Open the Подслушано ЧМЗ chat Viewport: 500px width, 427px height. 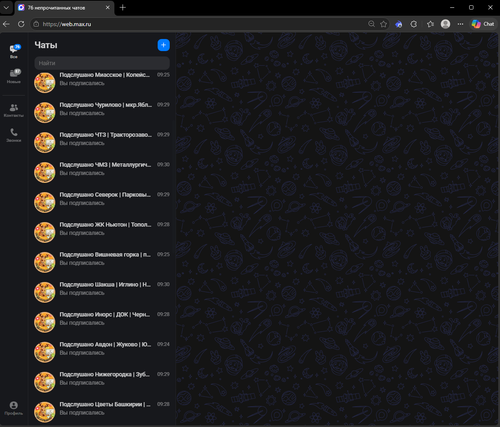[x=102, y=172]
